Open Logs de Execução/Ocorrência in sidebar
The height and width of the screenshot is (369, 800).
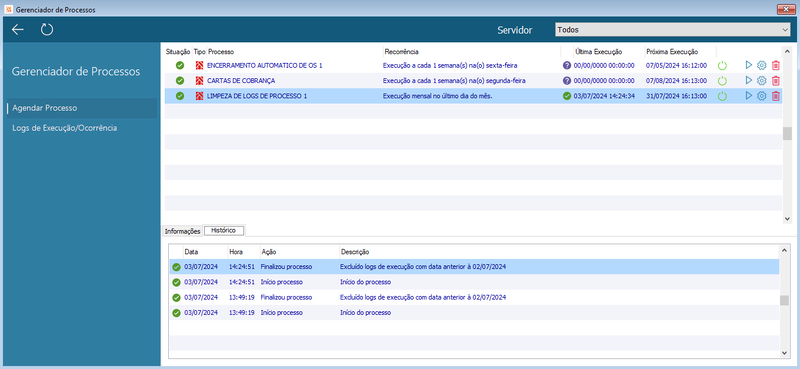click(x=65, y=128)
